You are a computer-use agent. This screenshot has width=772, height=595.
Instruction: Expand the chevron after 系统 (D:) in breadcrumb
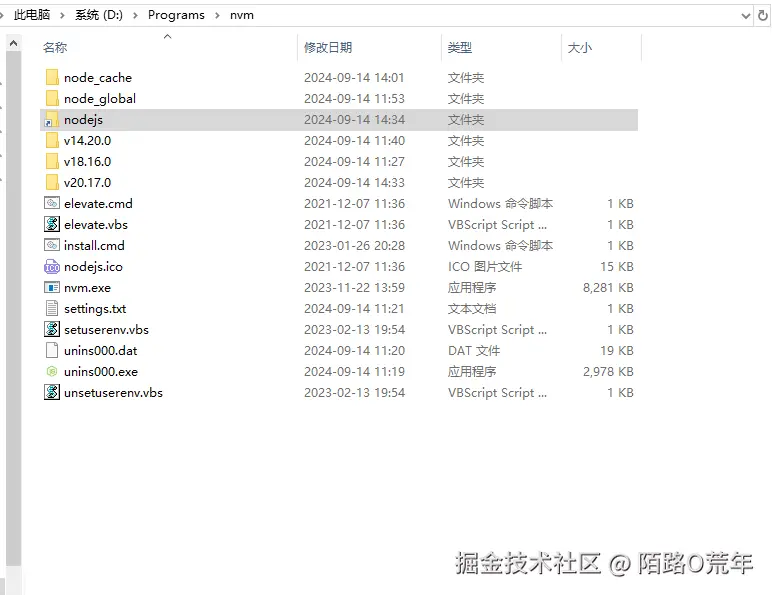coord(135,16)
